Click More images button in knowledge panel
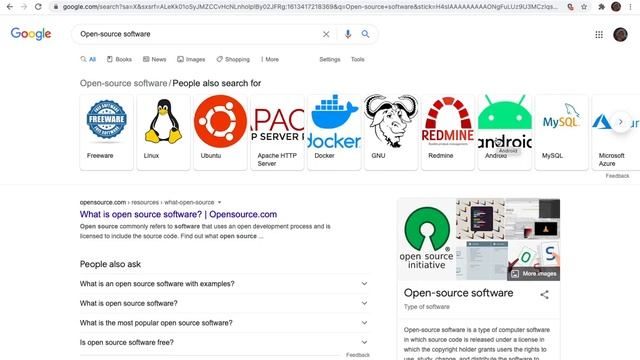 coord(533,274)
